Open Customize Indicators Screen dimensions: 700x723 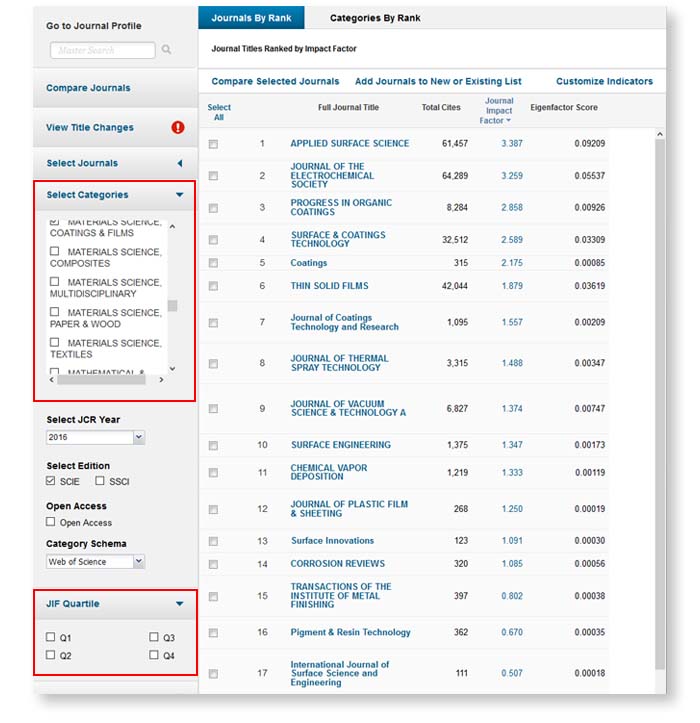[604, 82]
